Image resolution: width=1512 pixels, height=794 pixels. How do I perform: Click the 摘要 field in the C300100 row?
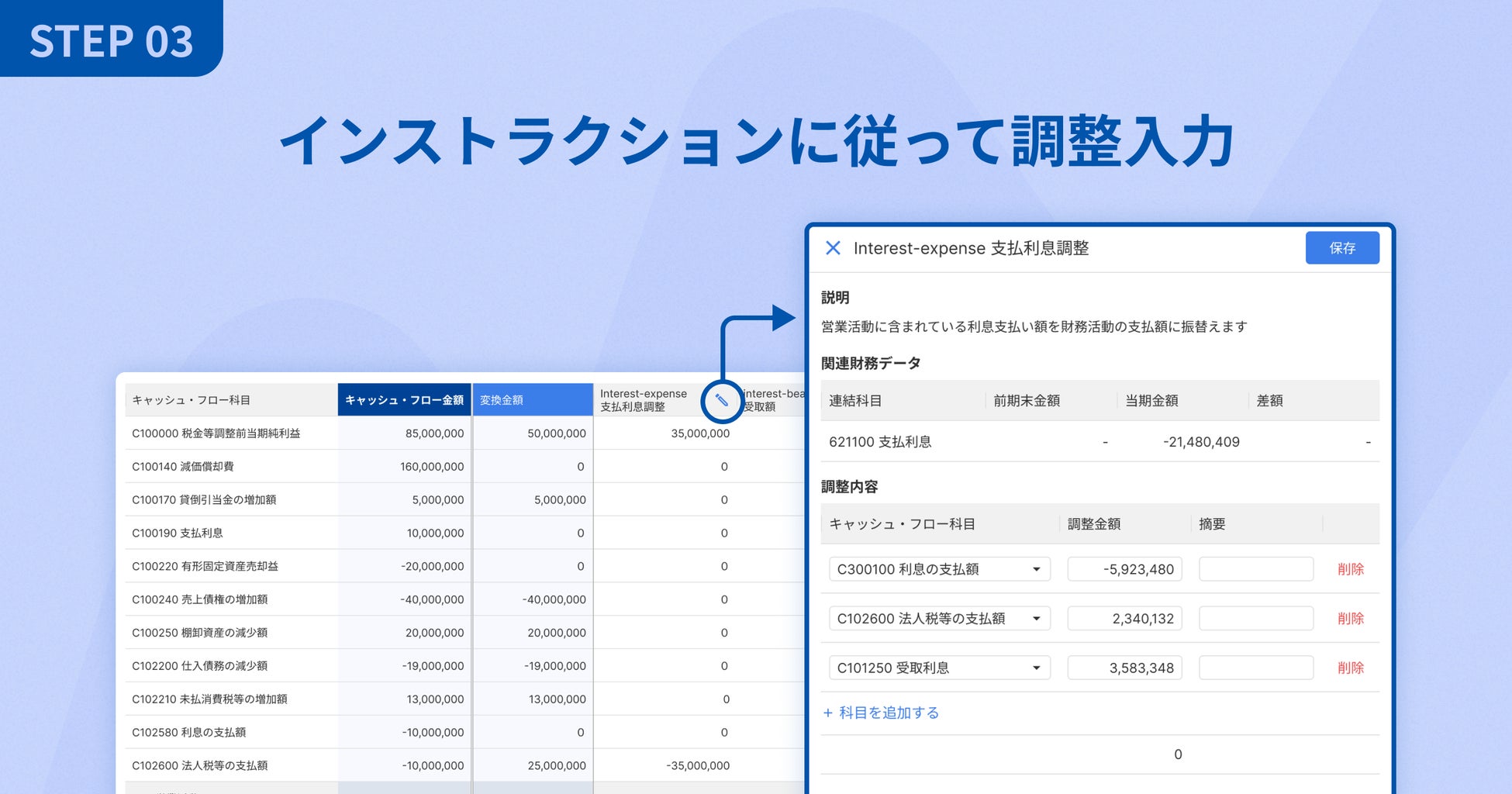(1256, 569)
